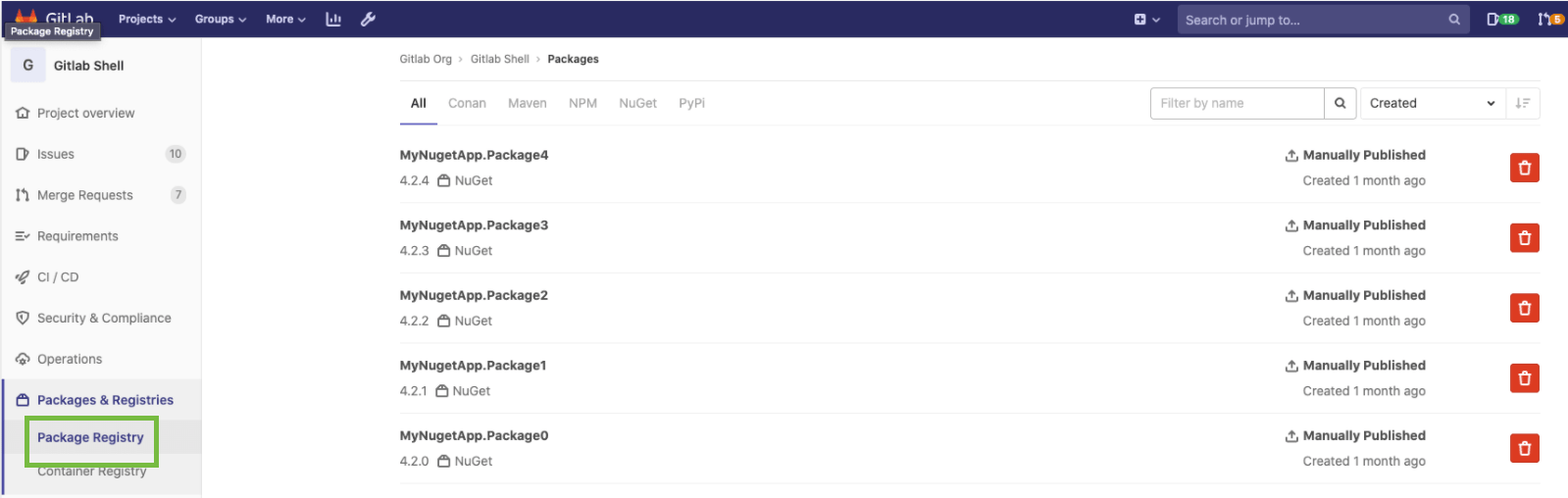Delete MyNugetApp.Package2 with trash button
The height and width of the screenshot is (498, 1568).
(1524, 308)
